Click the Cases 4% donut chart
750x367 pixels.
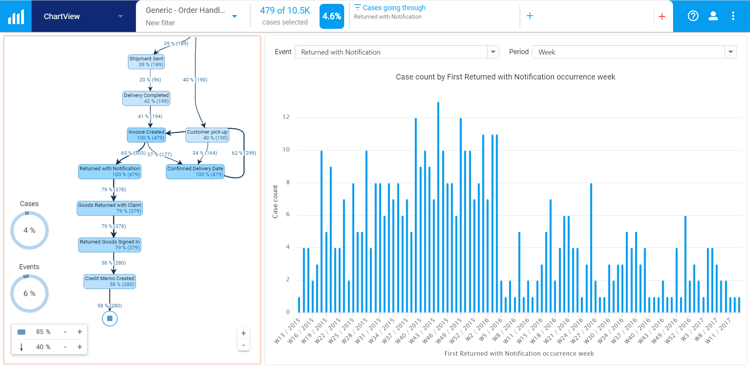30,230
